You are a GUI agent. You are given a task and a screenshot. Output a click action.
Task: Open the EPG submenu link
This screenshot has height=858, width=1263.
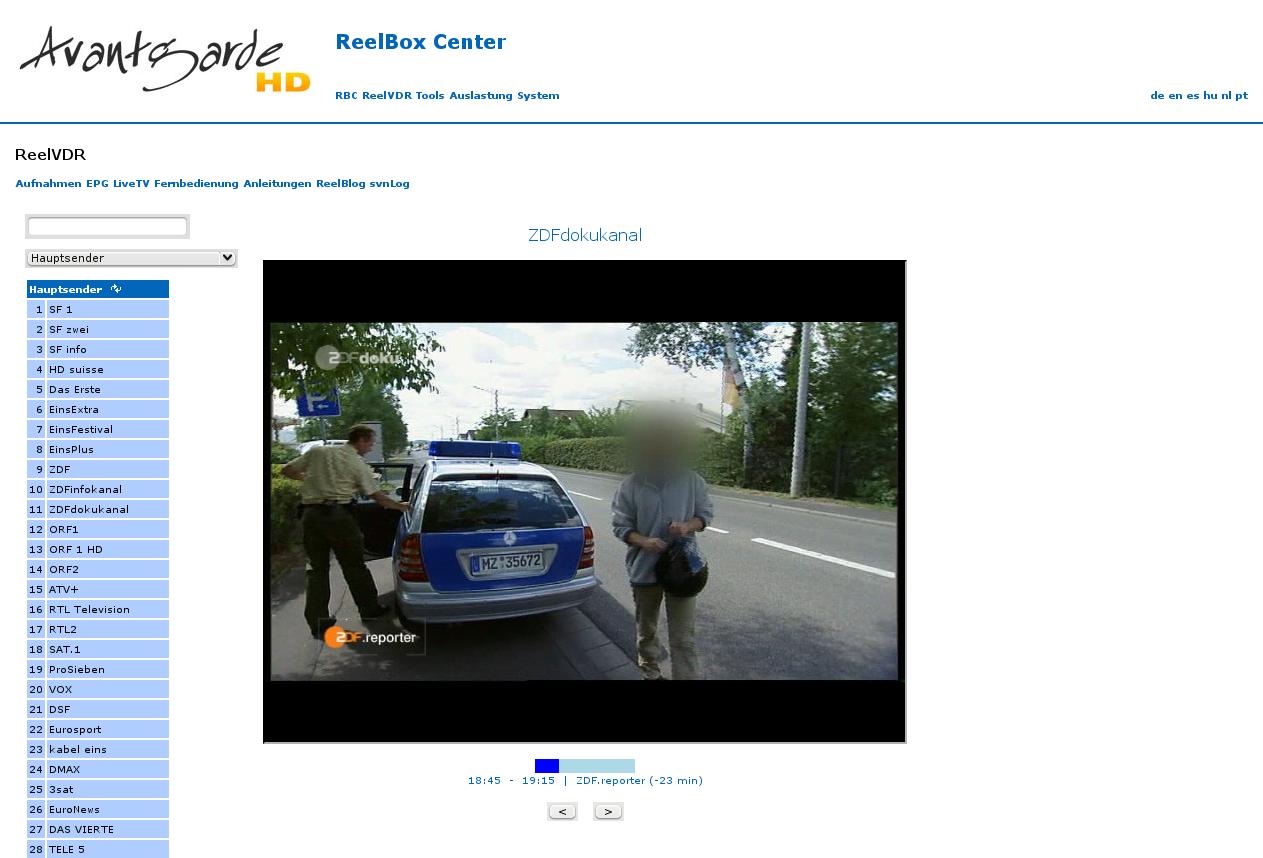(97, 184)
